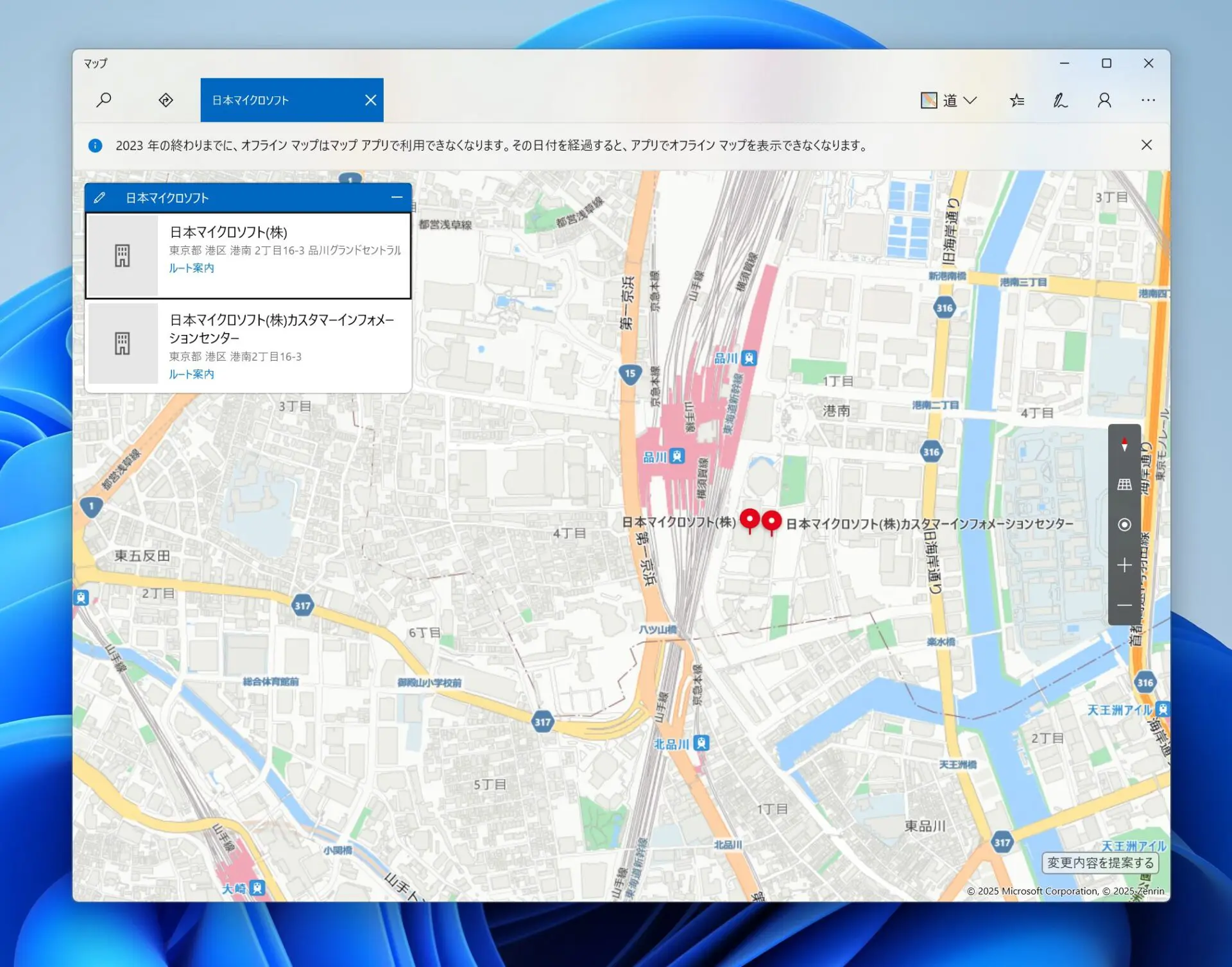The height and width of the screenshot is (967, 1232).
Task: Click pencil edit icon in results panel
Action: (x=99, y=198)
